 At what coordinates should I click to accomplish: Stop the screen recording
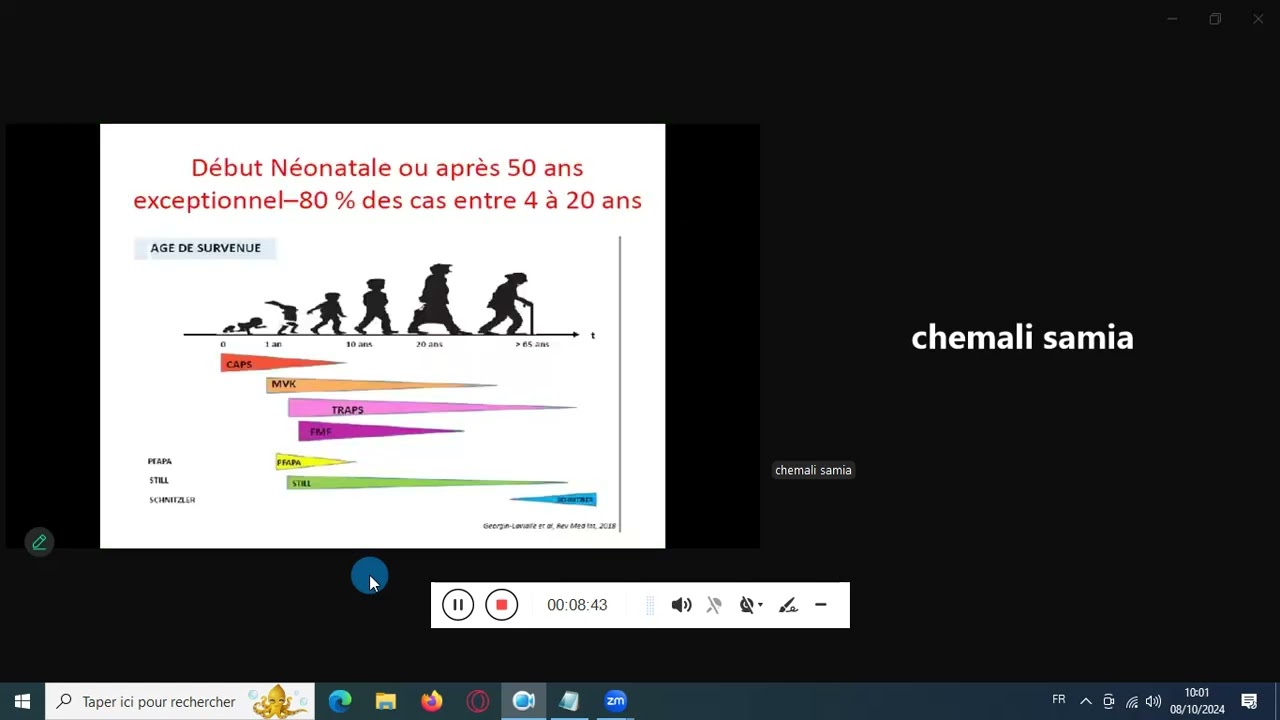[502, 605]
